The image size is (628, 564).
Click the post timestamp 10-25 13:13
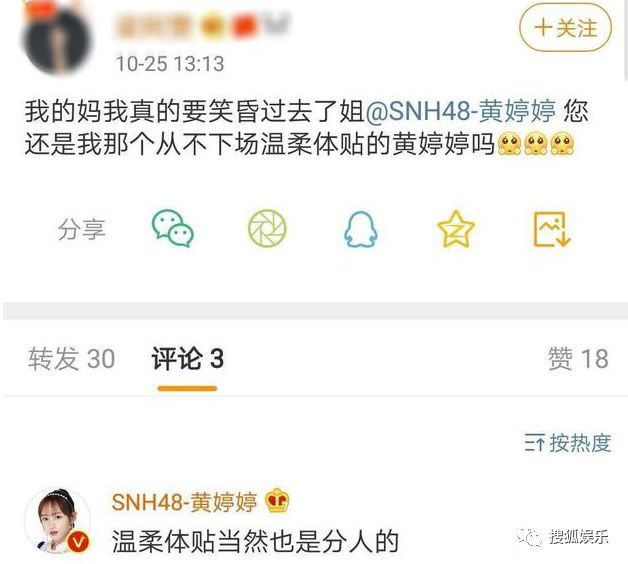[170, 64]
